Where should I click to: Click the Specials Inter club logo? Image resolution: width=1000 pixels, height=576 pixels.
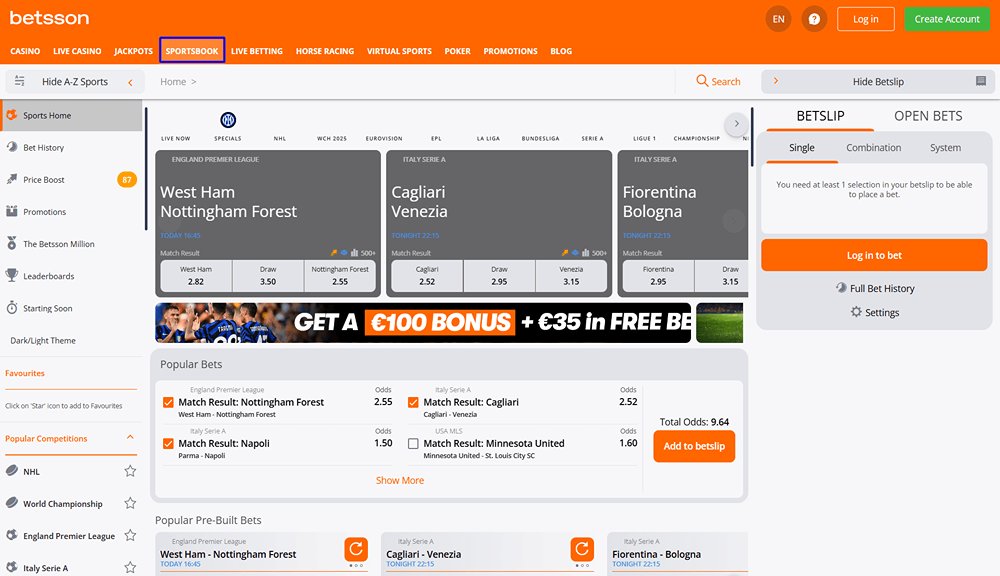coord(228,120)
